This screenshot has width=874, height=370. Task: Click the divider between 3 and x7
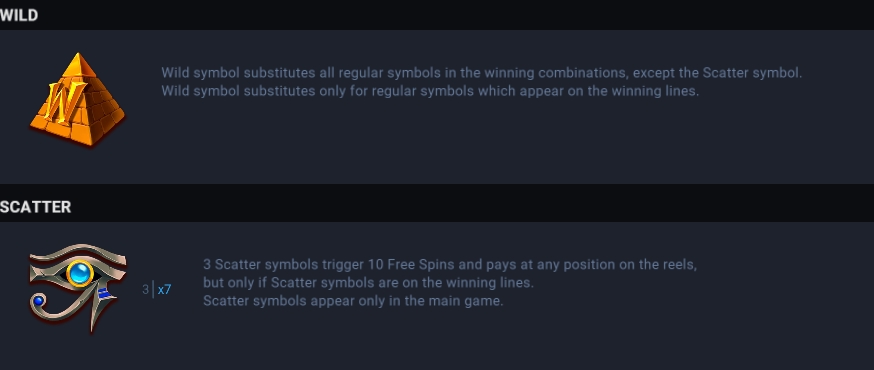tap(153, 290)
